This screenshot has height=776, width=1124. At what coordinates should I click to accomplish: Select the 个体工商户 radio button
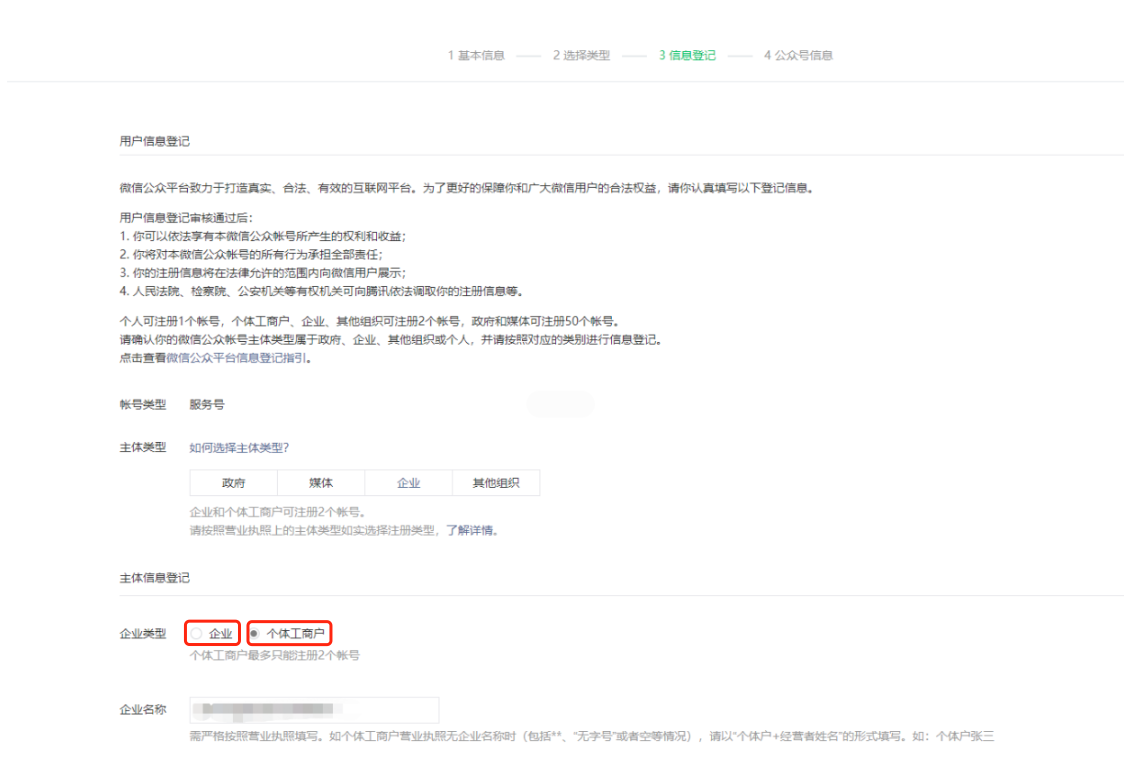[255, 633]
